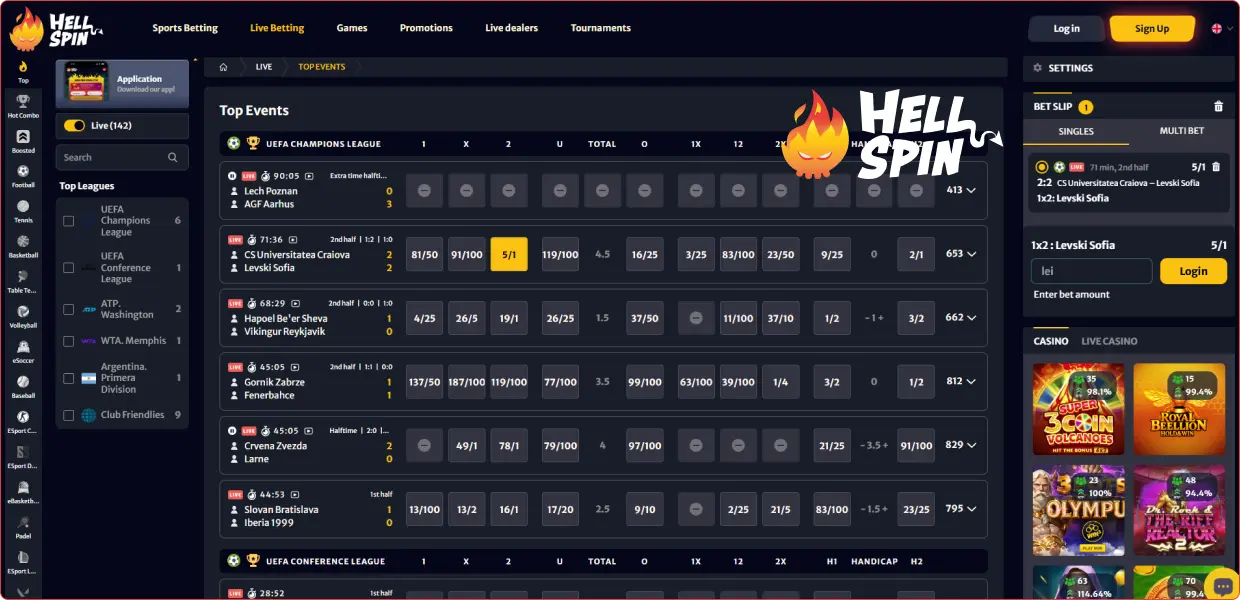Select the Padel sport icon
This screenshot has width=1240, height=600.
(x=23, y=526)
